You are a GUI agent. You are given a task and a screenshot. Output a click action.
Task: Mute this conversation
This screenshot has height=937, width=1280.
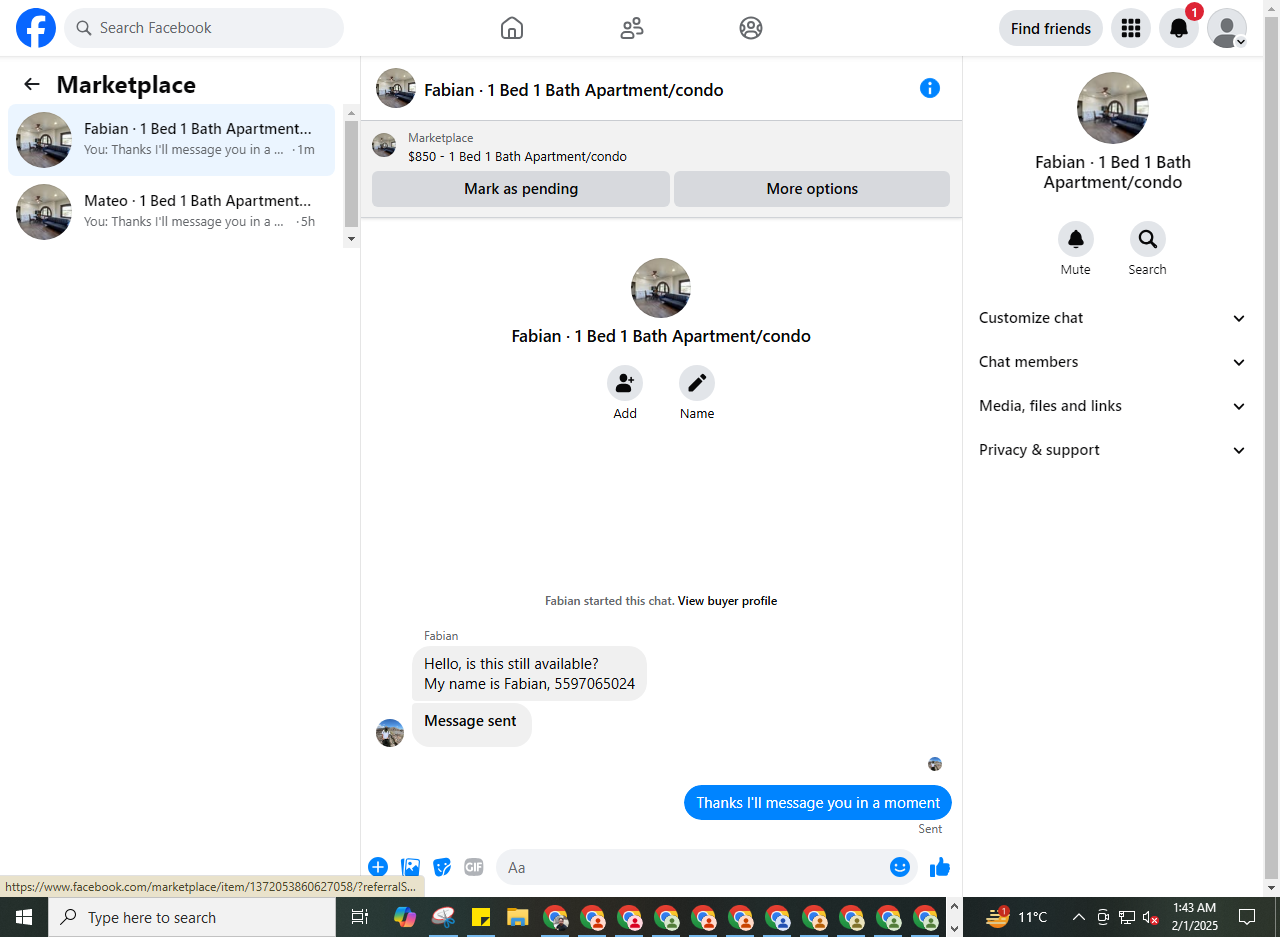(1076, 239)
